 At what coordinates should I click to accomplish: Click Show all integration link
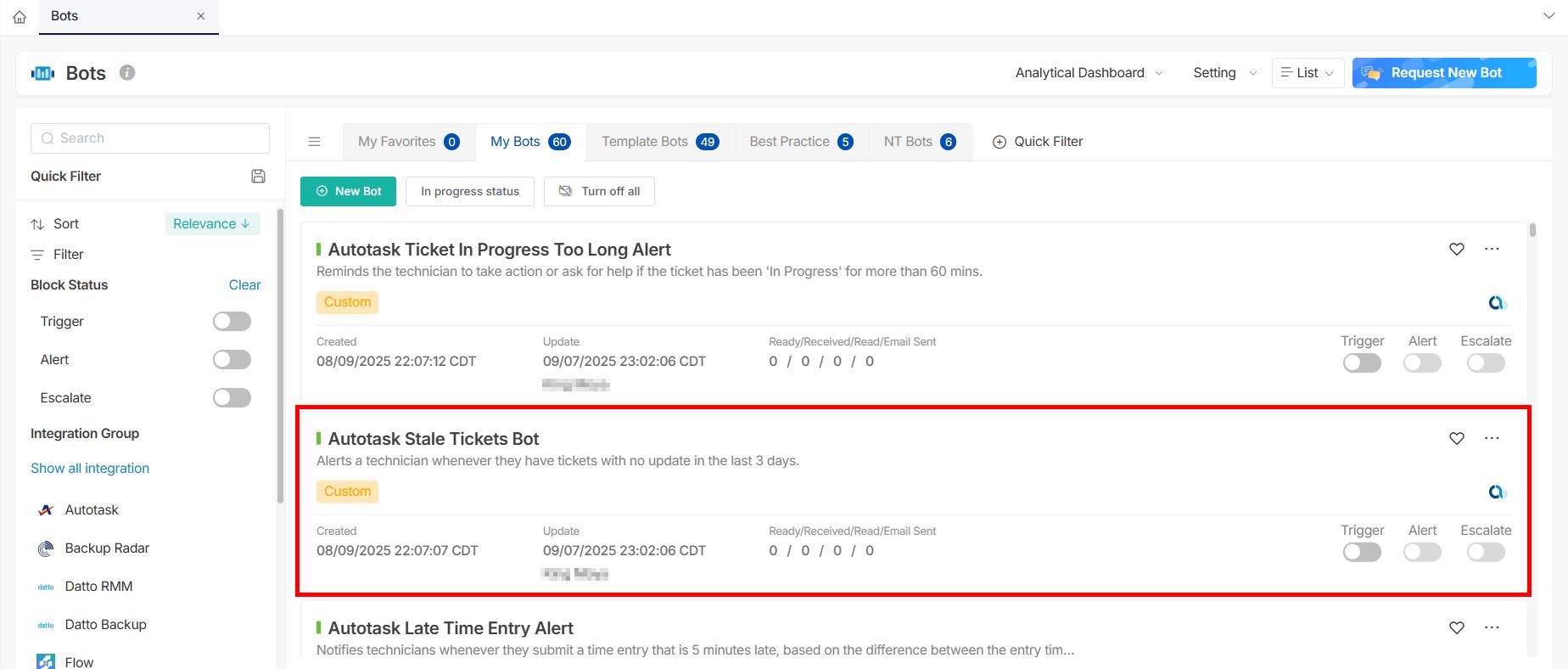[90, 469]
